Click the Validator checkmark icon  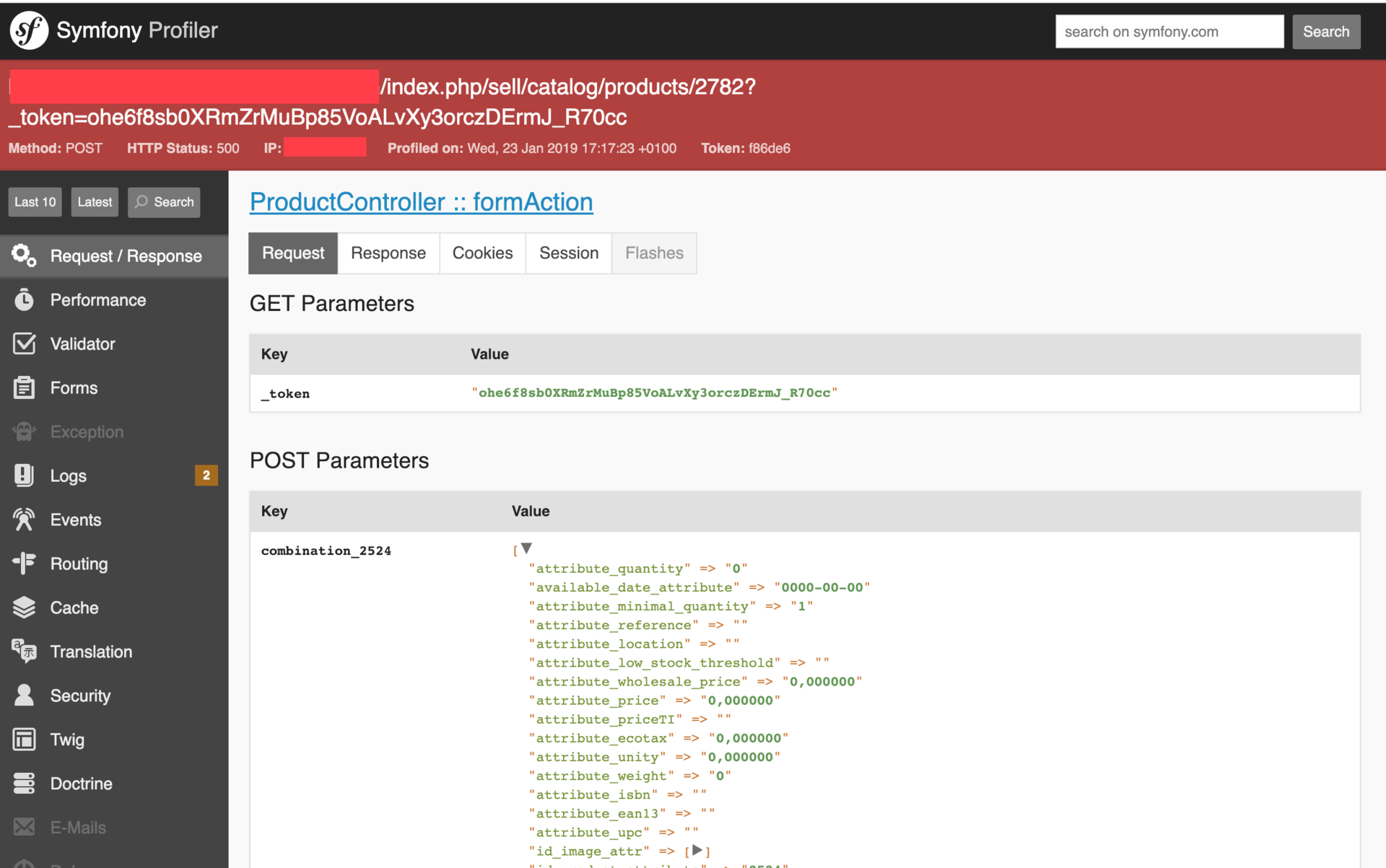coord(24,343)
